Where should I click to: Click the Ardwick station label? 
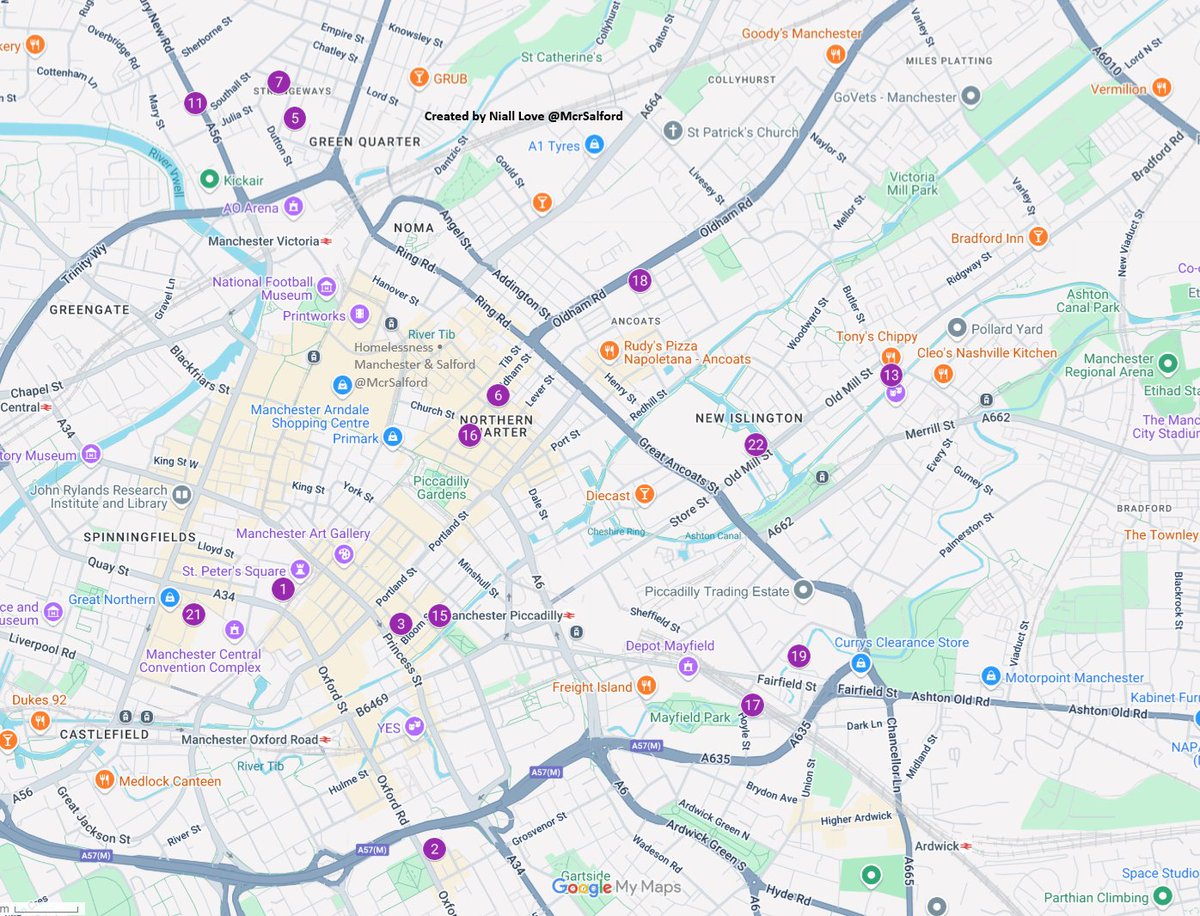[x=938, y=846]
